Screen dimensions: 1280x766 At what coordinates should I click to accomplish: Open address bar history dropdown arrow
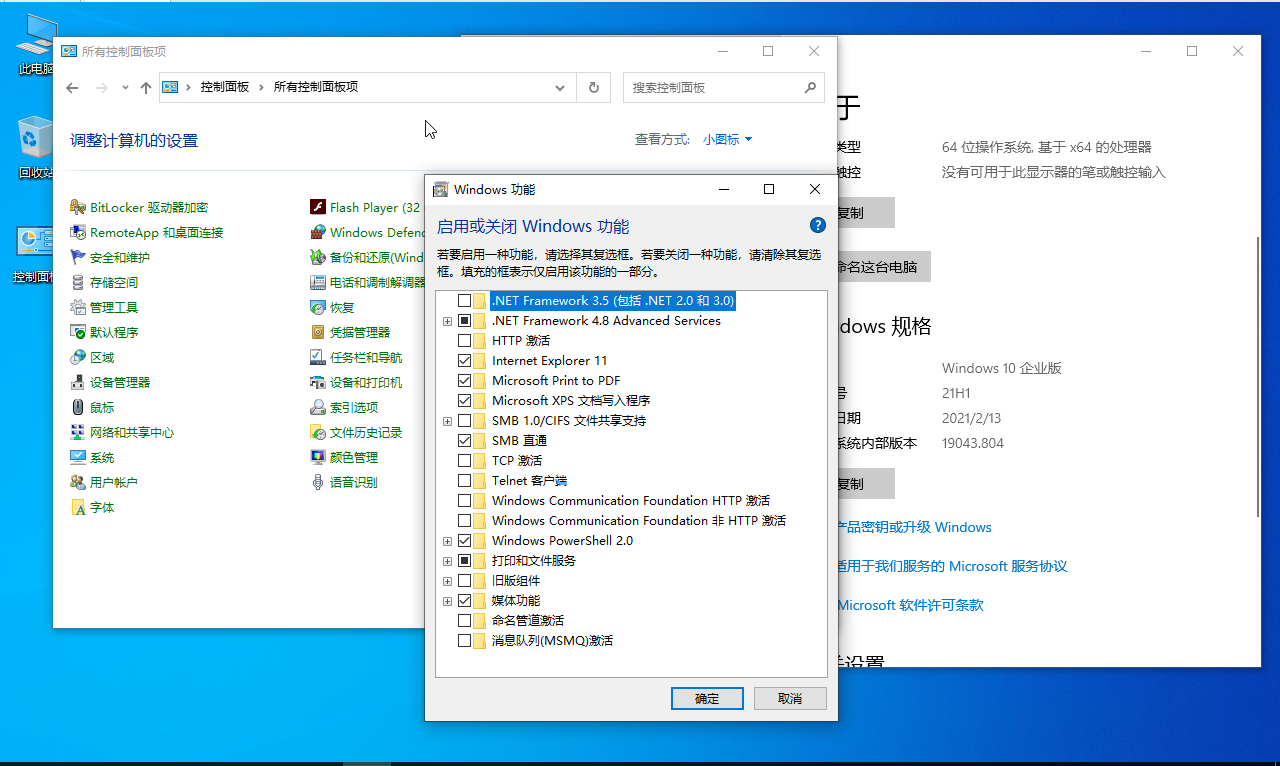(x=560, y=88)
